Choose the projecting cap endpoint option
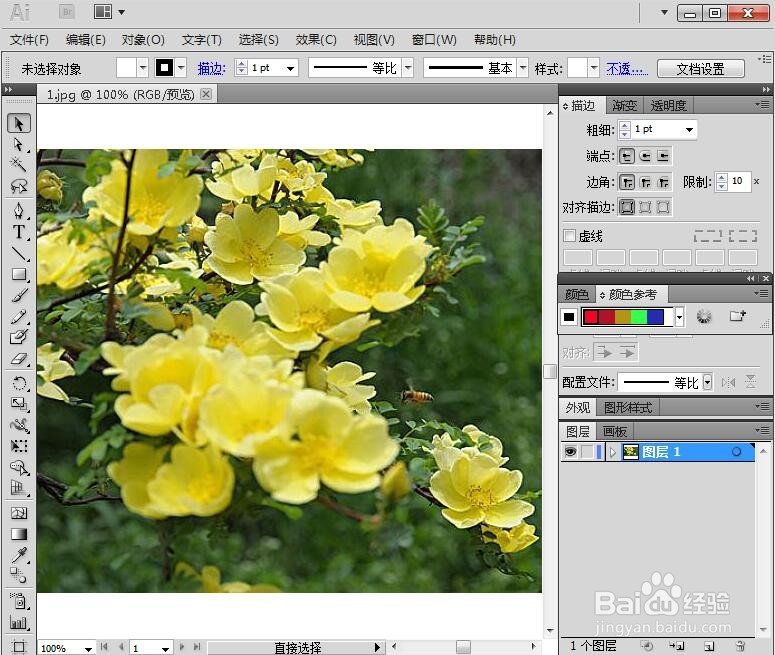 pyautogui.click(x=663, y=157)
